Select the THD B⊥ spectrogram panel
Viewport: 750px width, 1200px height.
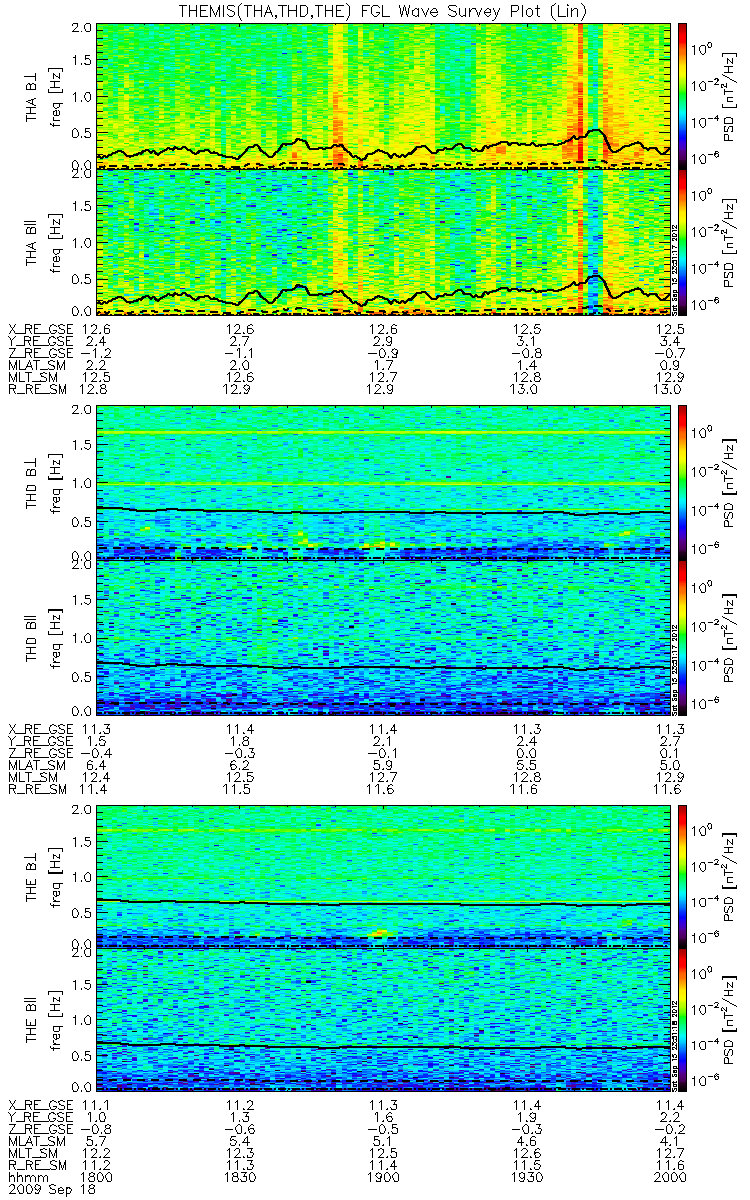pos(383,481)
